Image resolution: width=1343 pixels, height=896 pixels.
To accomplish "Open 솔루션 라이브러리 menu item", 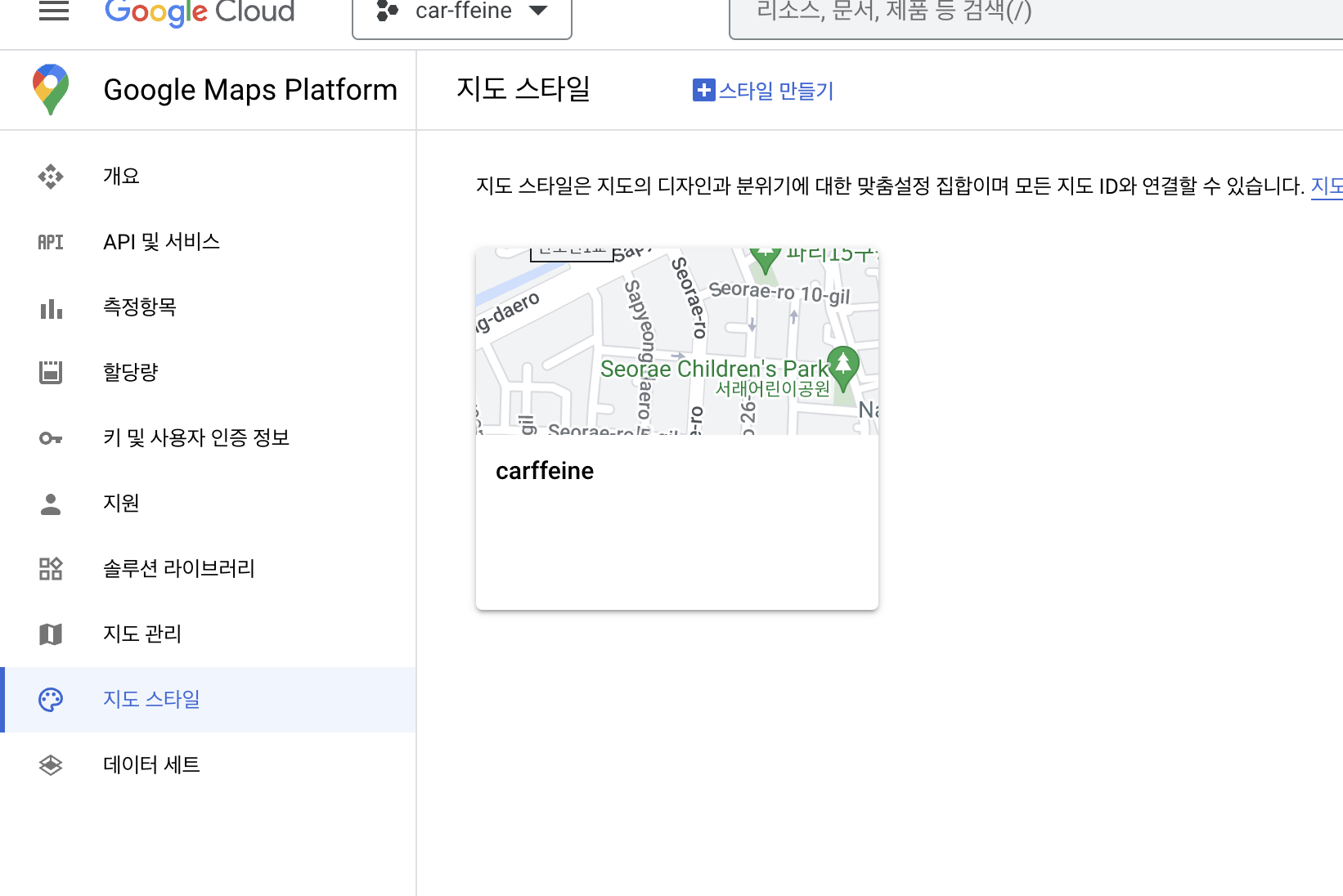I will click(x=208, y=569).
